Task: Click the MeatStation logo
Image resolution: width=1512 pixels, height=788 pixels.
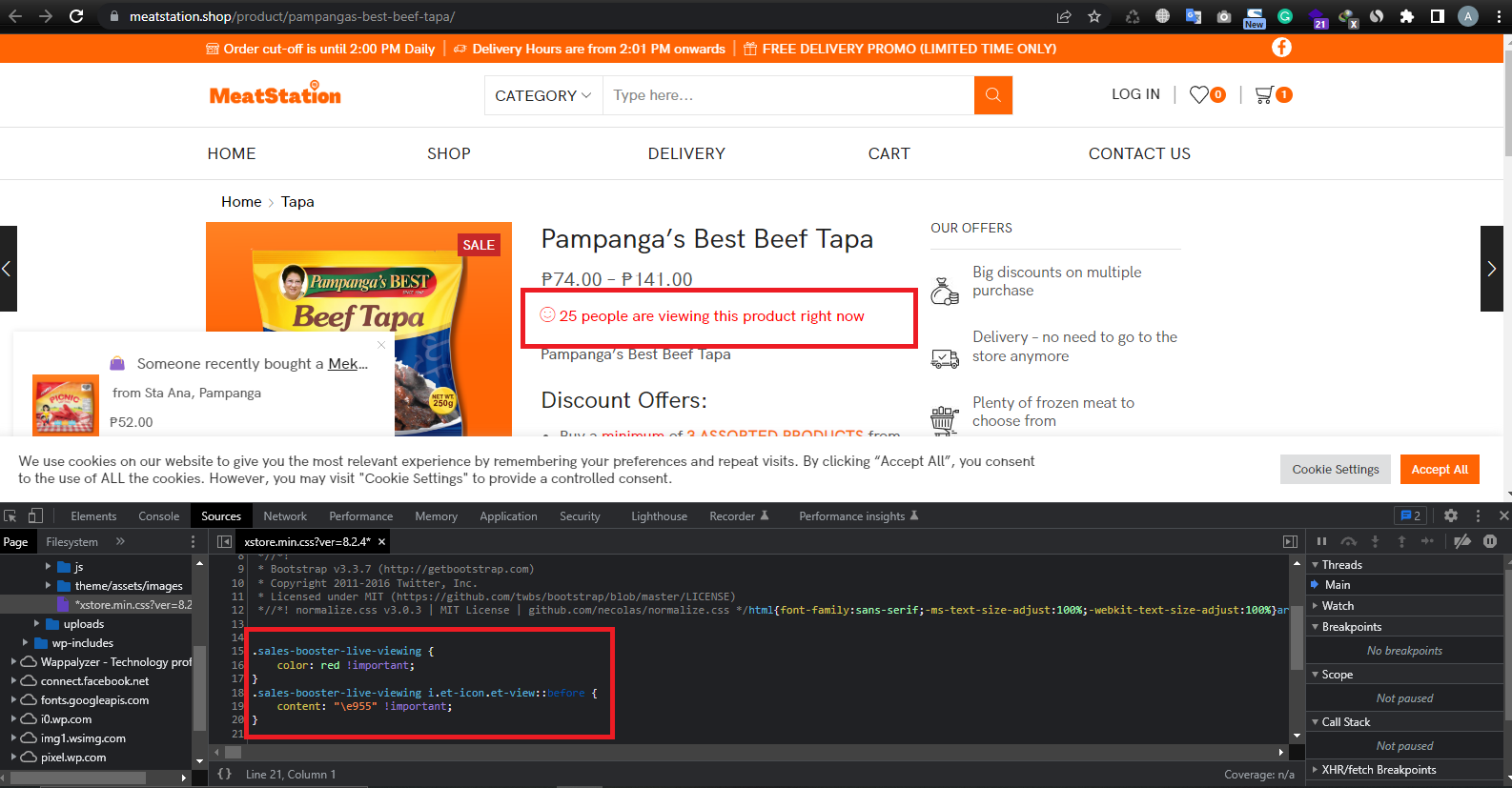Action: tap(276, 94)
